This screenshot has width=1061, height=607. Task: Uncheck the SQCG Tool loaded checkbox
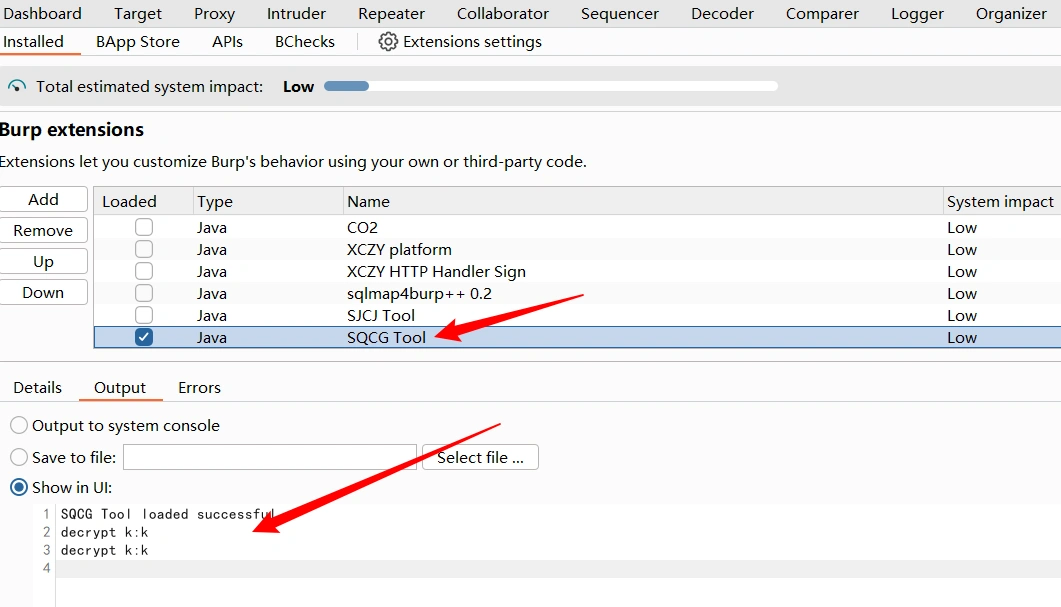(x=144, y=338)
